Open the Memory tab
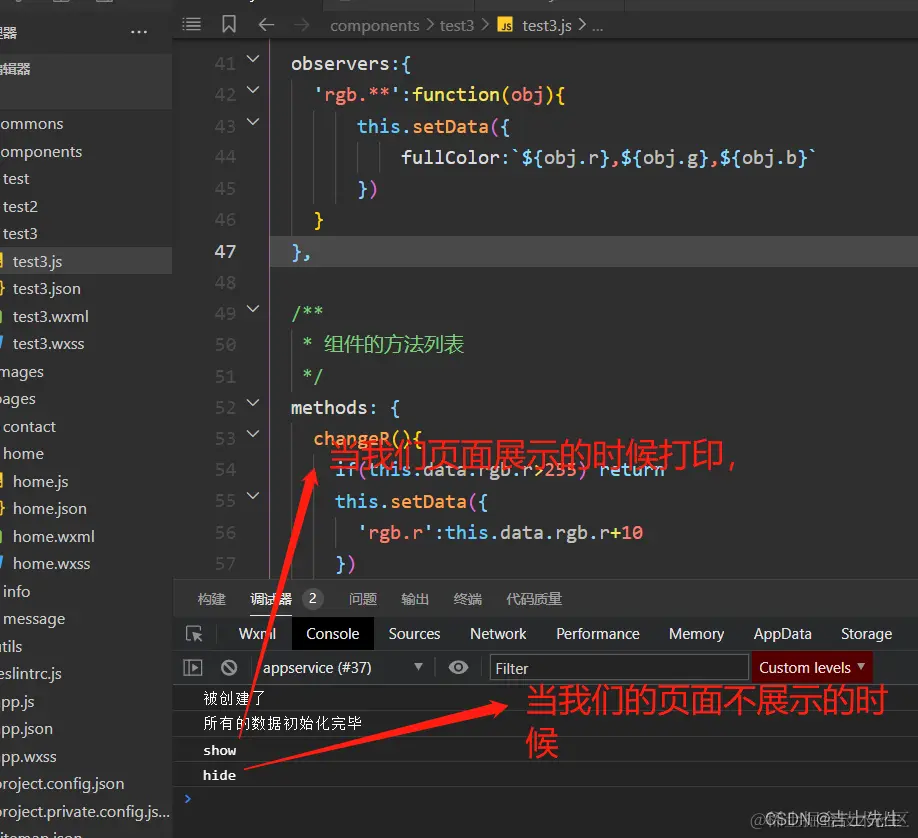Screen dimensions: 918x838 697,634
